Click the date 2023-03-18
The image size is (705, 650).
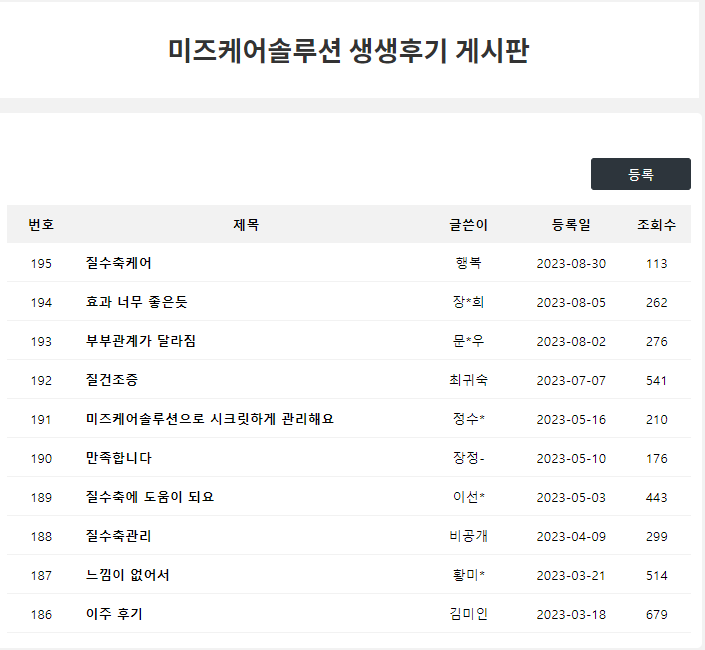pyautogui.click(x=571, y=615)
